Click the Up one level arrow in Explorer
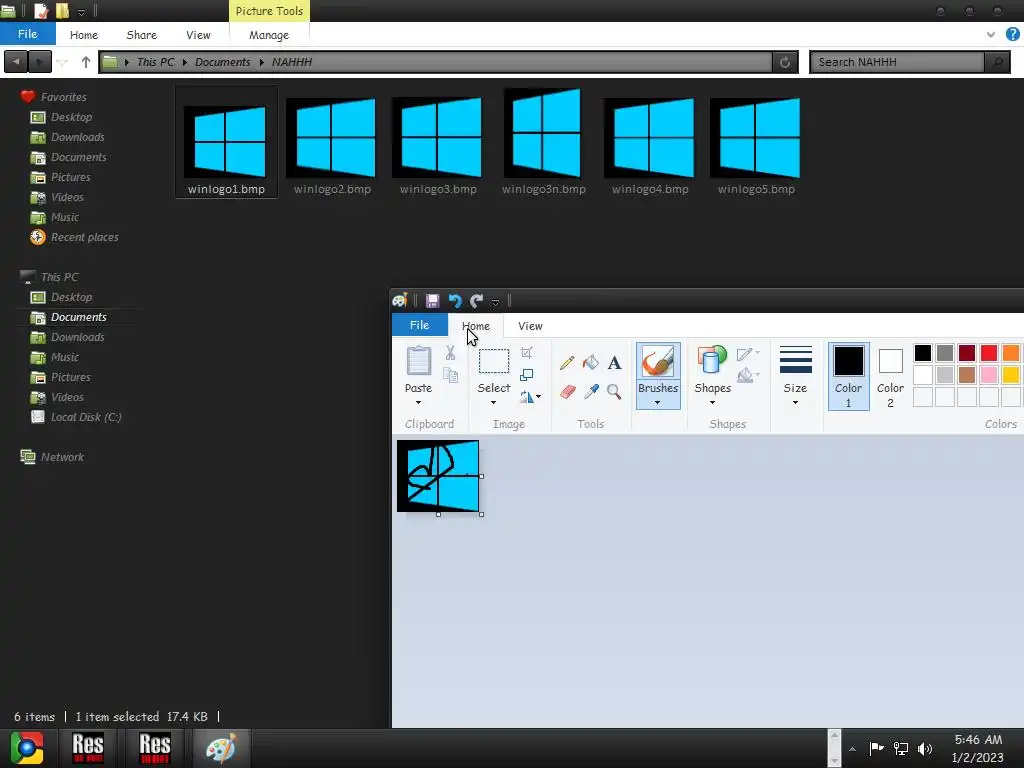This screenshot has width=1024, height=768. (x=86, y=62)
